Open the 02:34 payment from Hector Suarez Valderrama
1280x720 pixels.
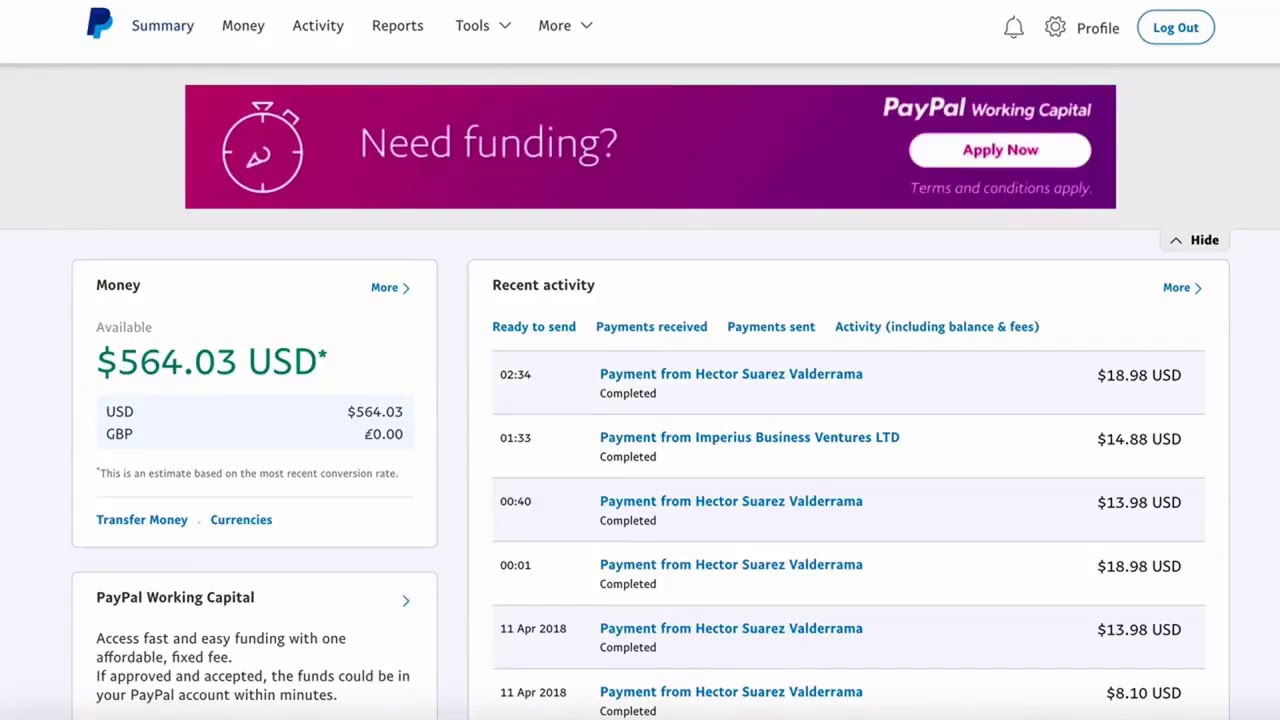pos(731,374)
